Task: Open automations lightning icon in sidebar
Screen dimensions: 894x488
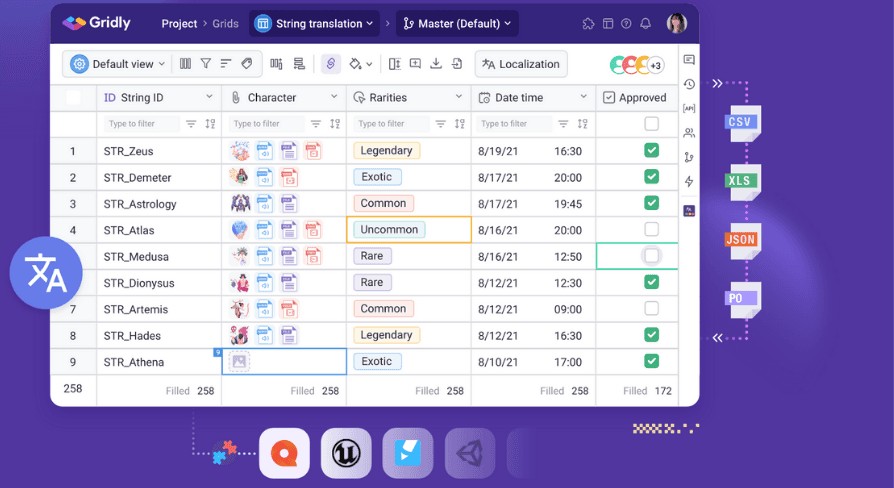Action: (x=689, y=182)
